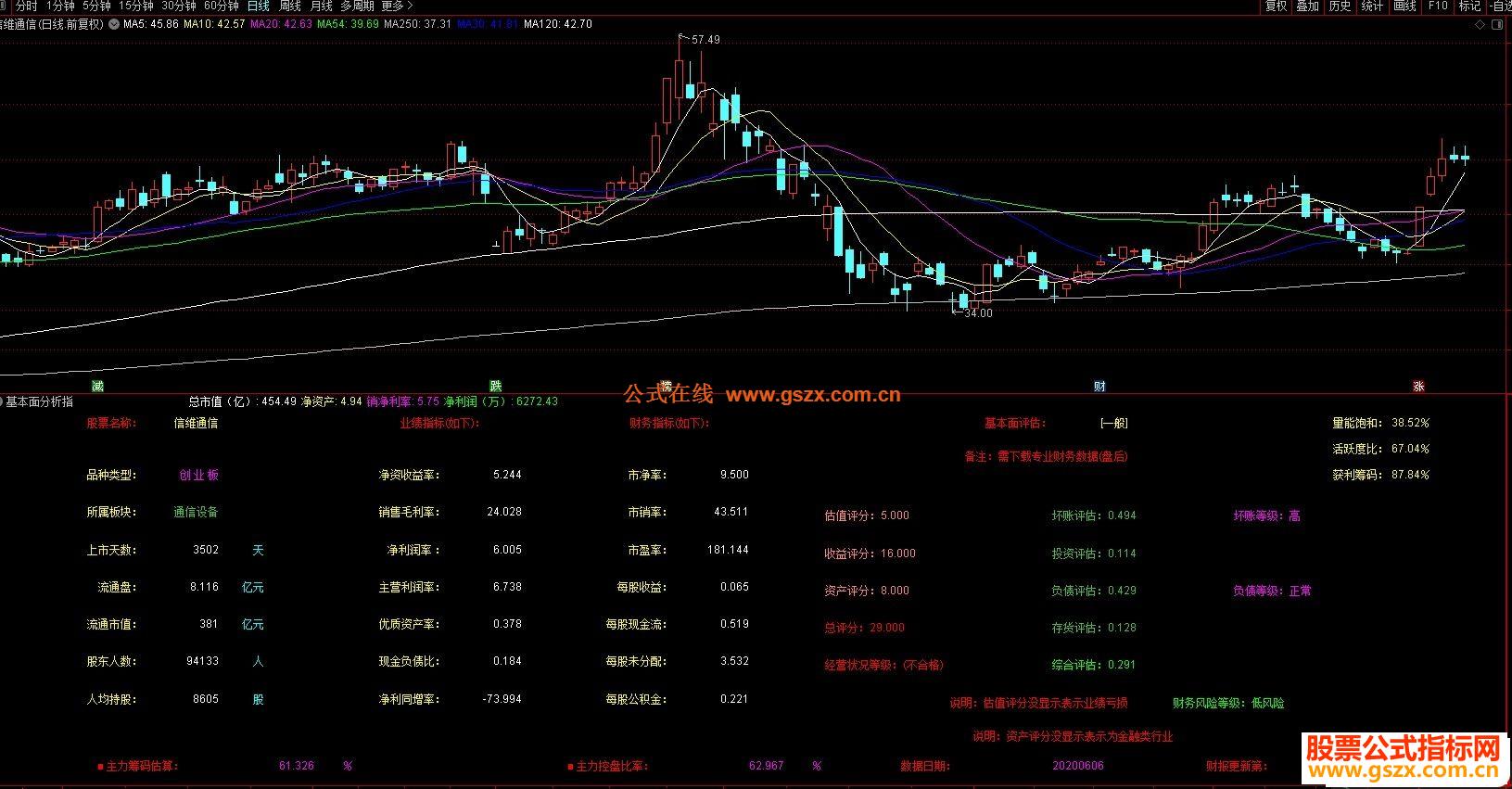1512x789 pixels.
Task: Click the 叠加 overlay button
Action: pyautogui.click(x=1307, y=6)
